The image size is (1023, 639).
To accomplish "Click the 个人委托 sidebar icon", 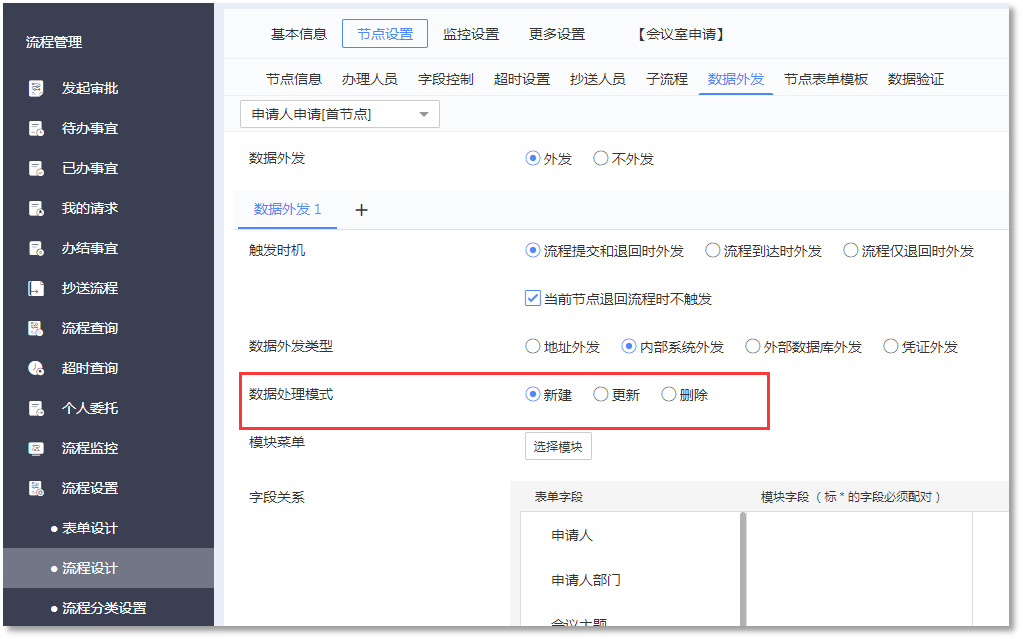I will [36, 409].
